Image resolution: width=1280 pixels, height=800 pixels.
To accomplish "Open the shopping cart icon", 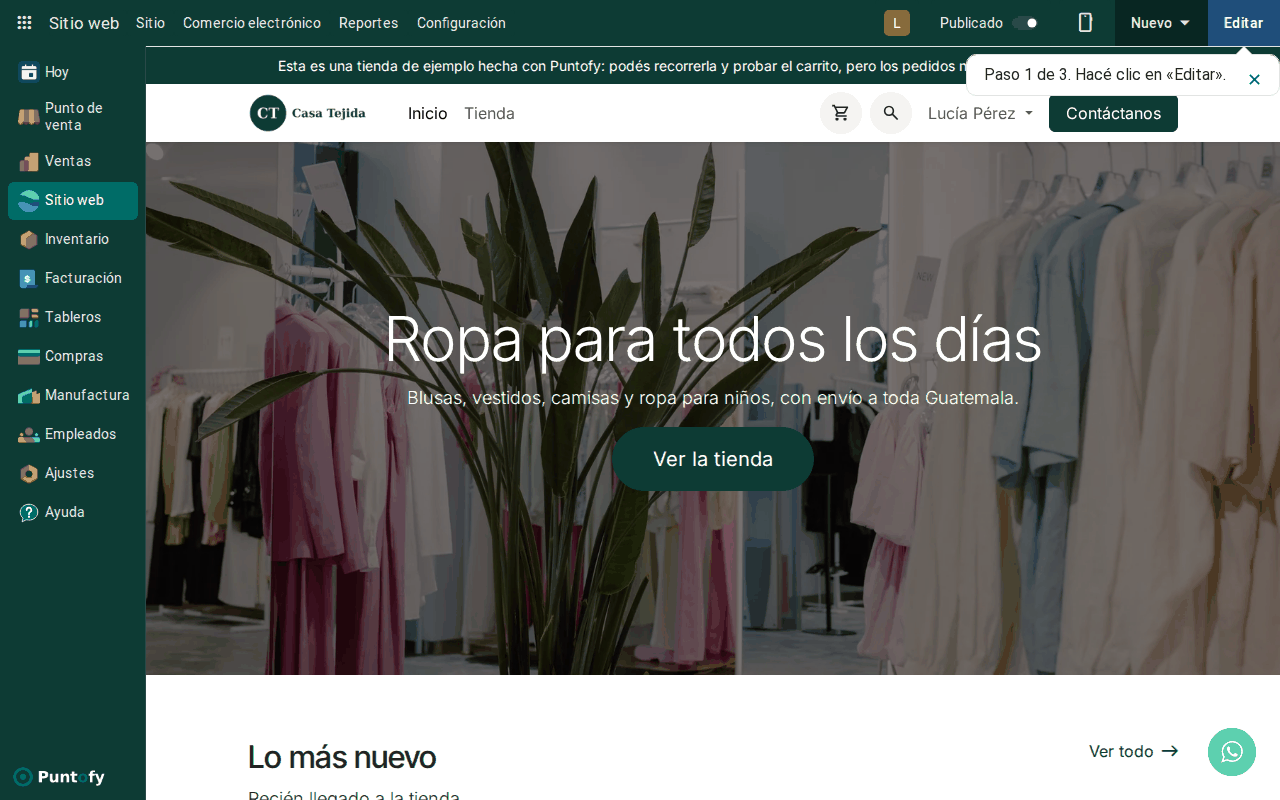I will pyautogui.click(x=841, y=113).
